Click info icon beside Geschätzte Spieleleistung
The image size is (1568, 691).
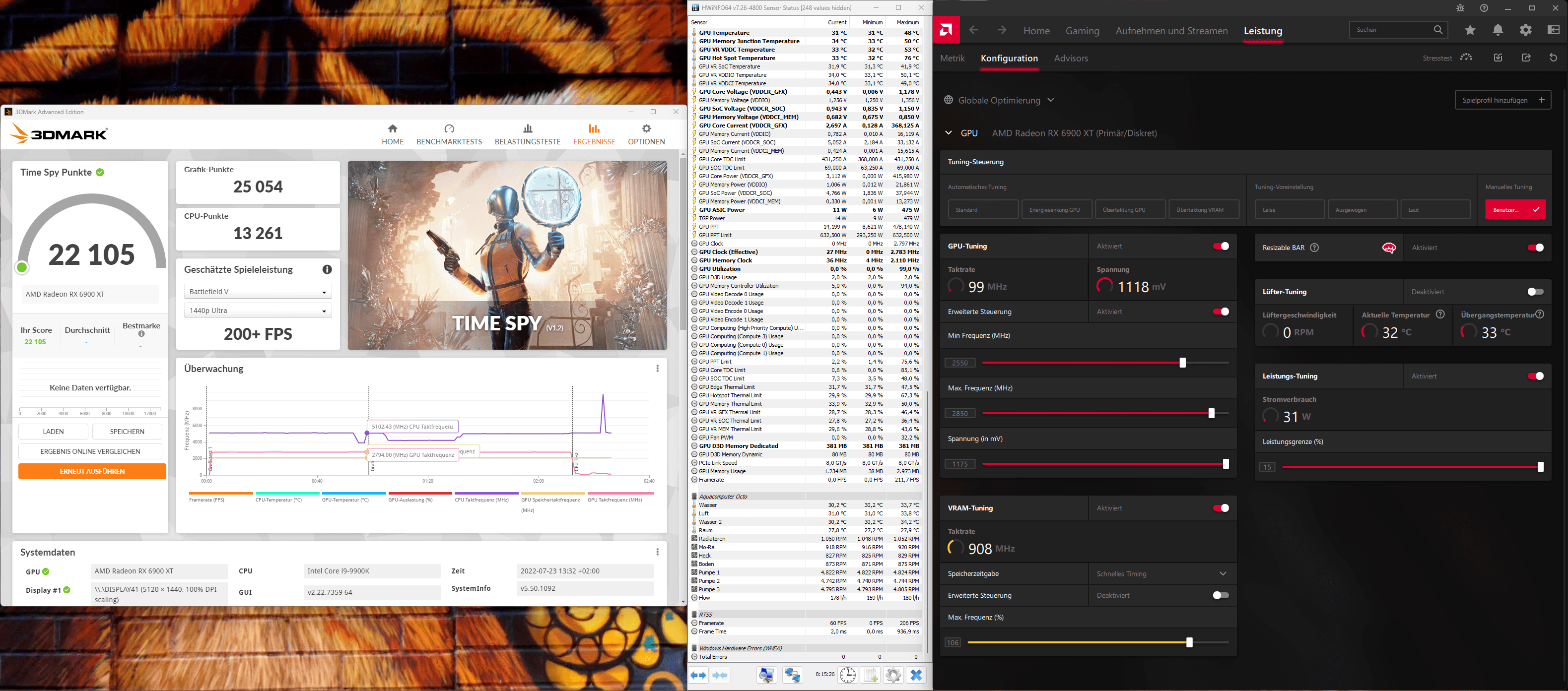pos(327,269)
